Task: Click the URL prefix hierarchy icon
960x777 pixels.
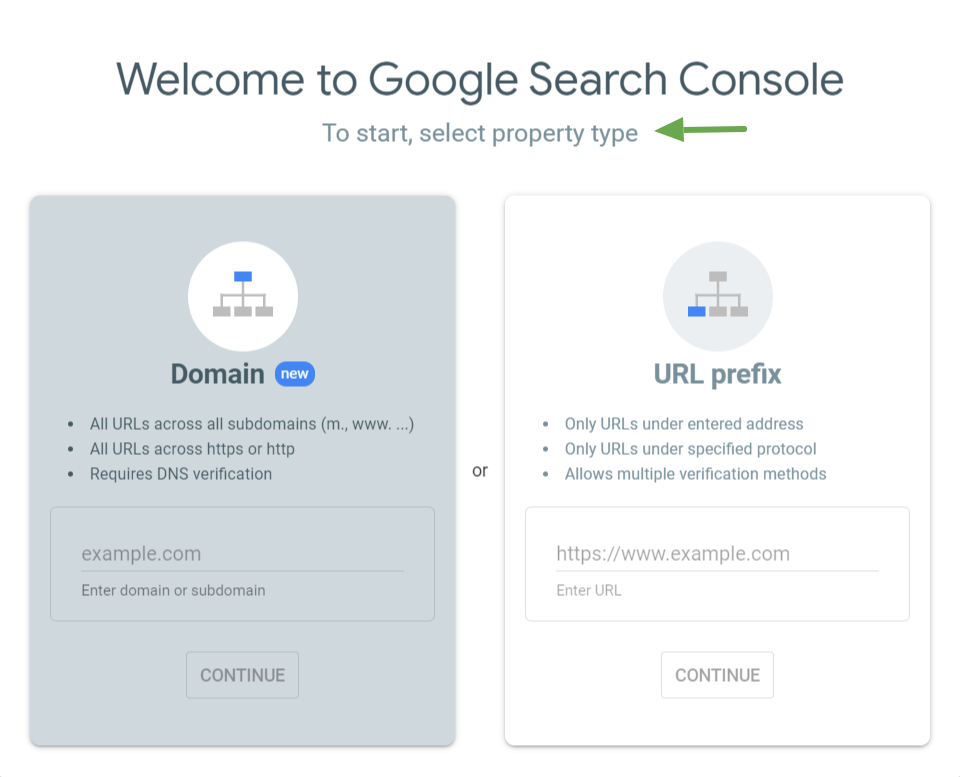Action: 718,296
